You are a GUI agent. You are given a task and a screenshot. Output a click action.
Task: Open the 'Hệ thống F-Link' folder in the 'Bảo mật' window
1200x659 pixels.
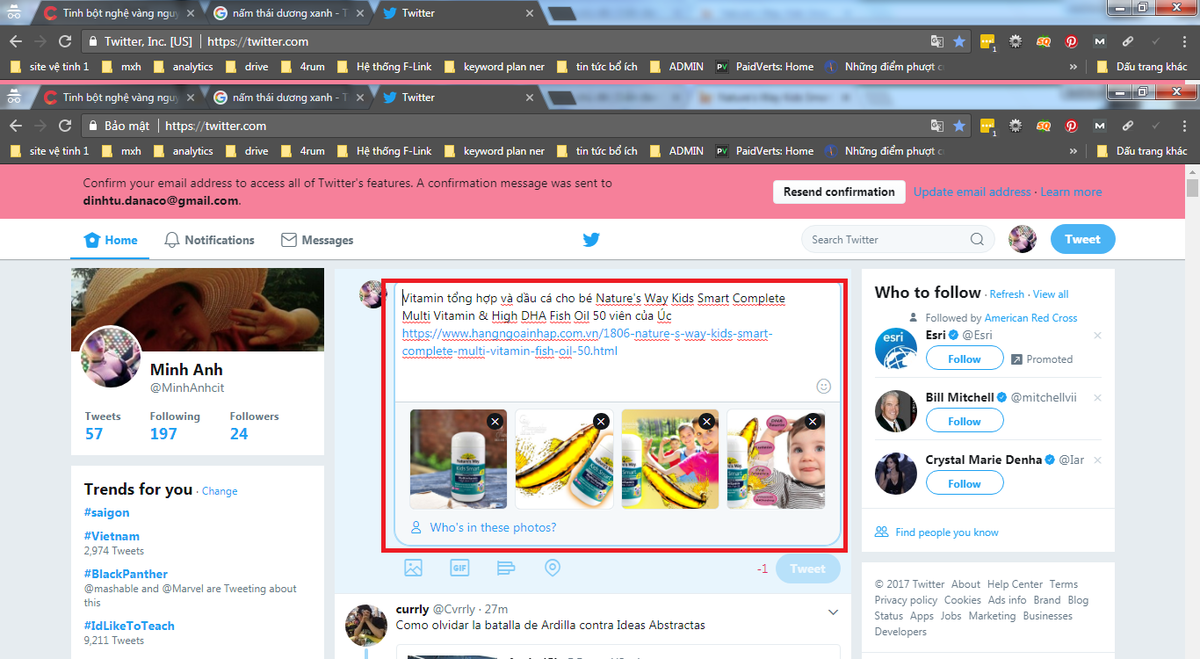coord(385,151)
